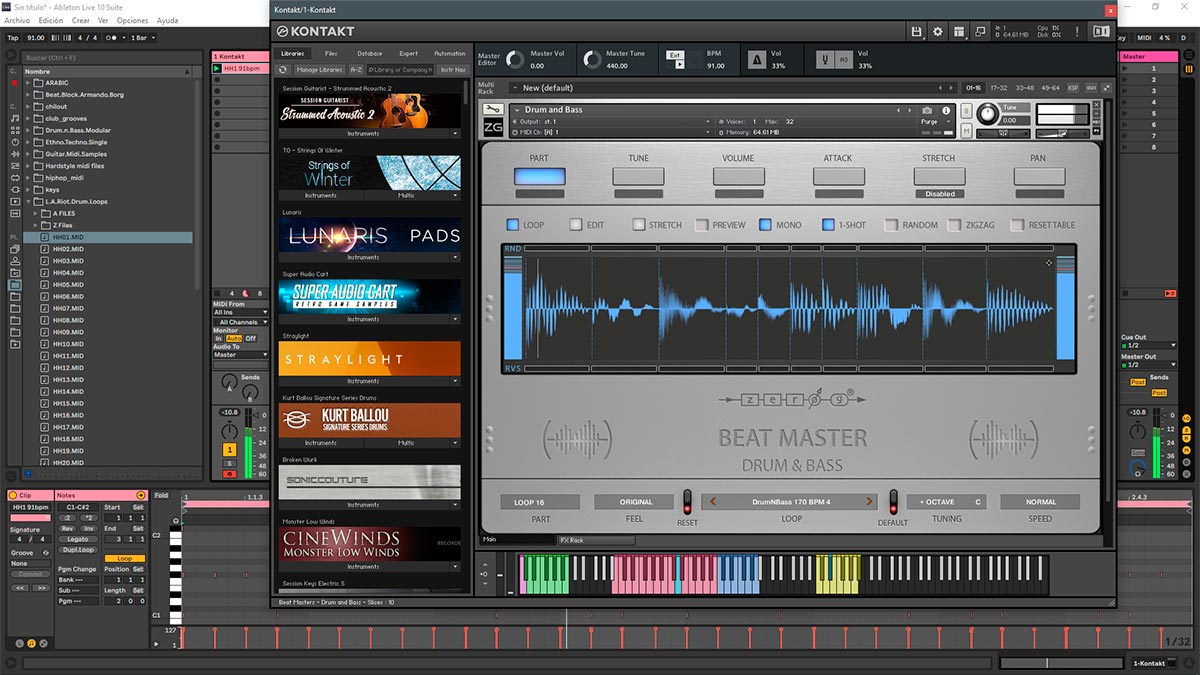Enable the PREVIEW checkbox
1200x675 pixels.
coord(702,225)
